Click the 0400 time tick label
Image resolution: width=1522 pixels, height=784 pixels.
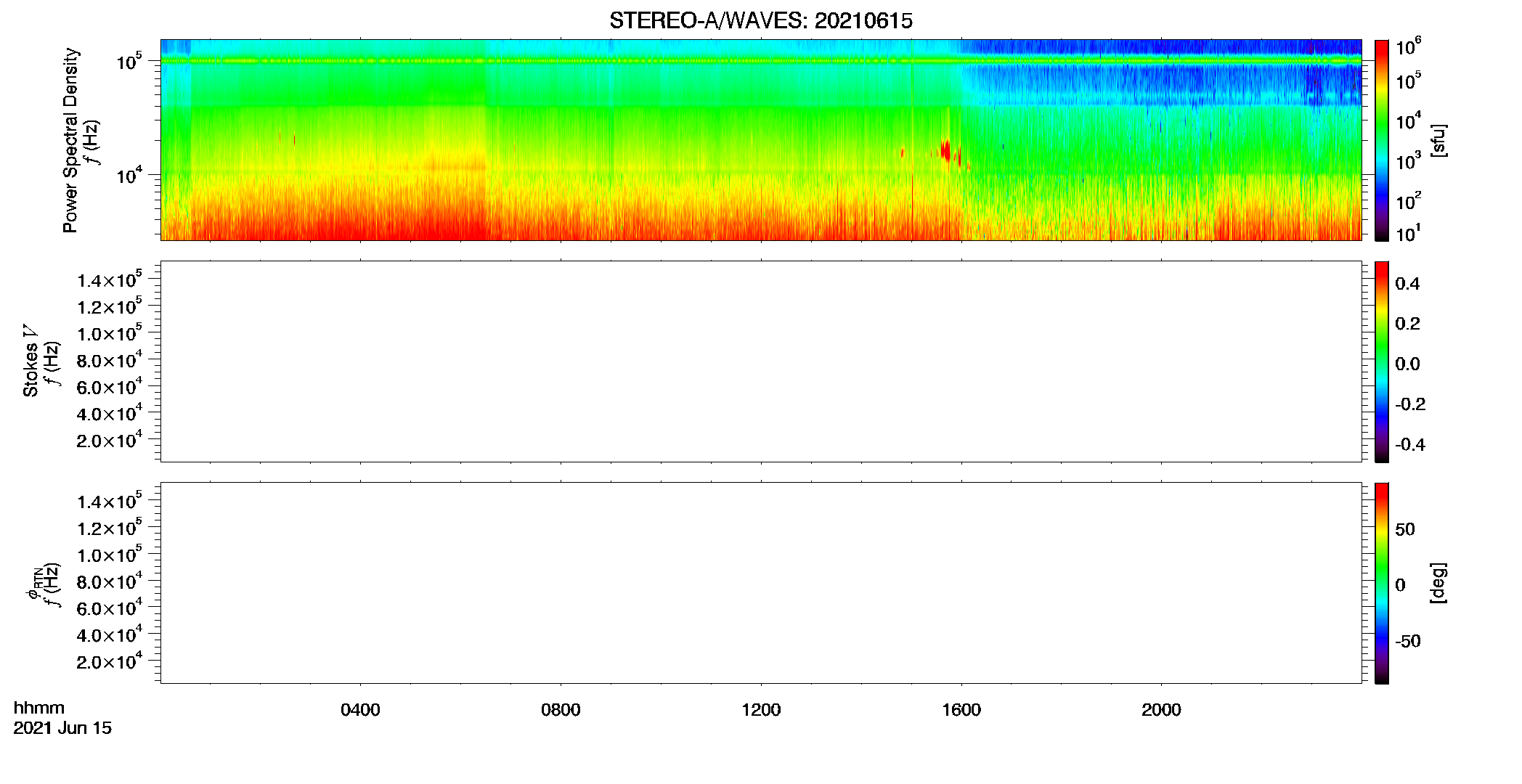coord(360,710)
